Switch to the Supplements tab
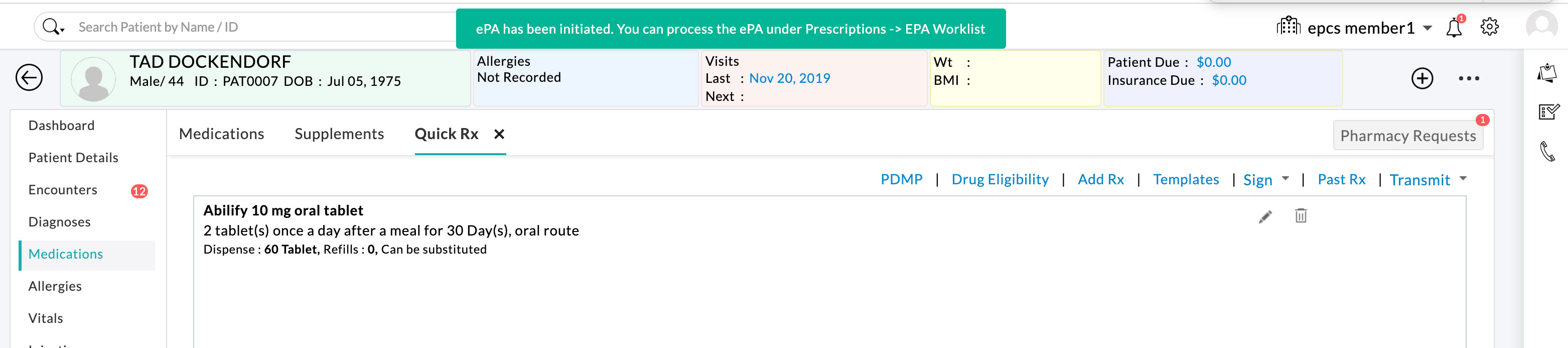 point(338,134)
